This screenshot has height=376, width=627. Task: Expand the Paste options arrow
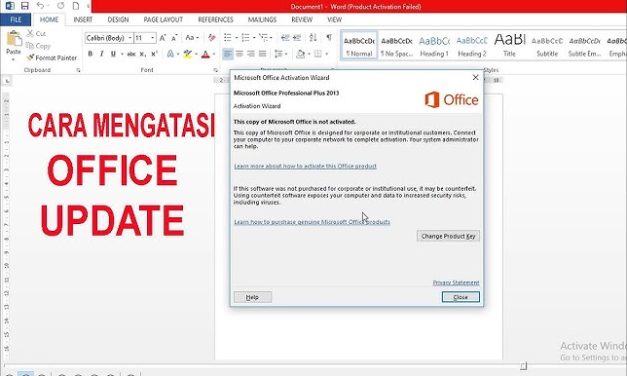[13, 59]
